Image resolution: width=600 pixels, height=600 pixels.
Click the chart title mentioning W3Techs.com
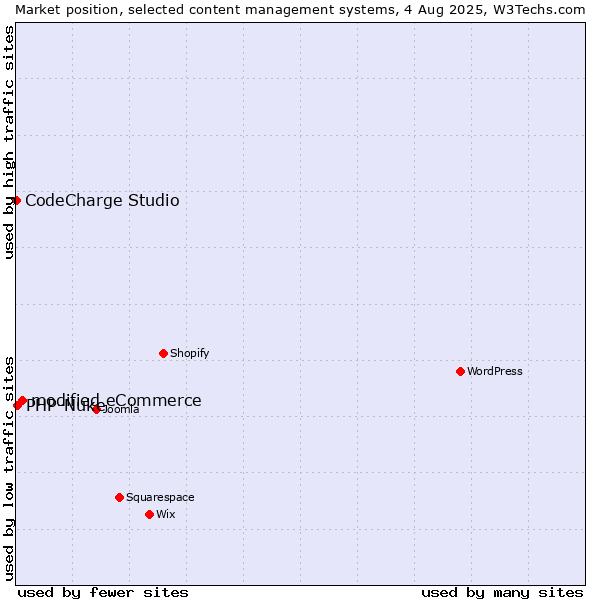[300, 10]
